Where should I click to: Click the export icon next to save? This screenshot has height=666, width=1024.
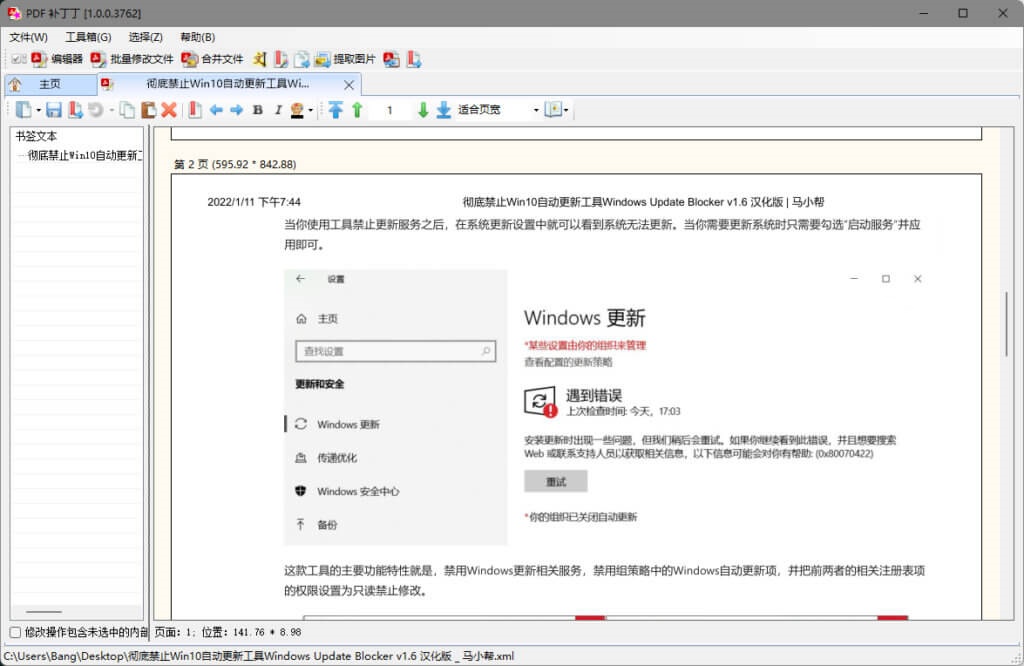point(75,110)
